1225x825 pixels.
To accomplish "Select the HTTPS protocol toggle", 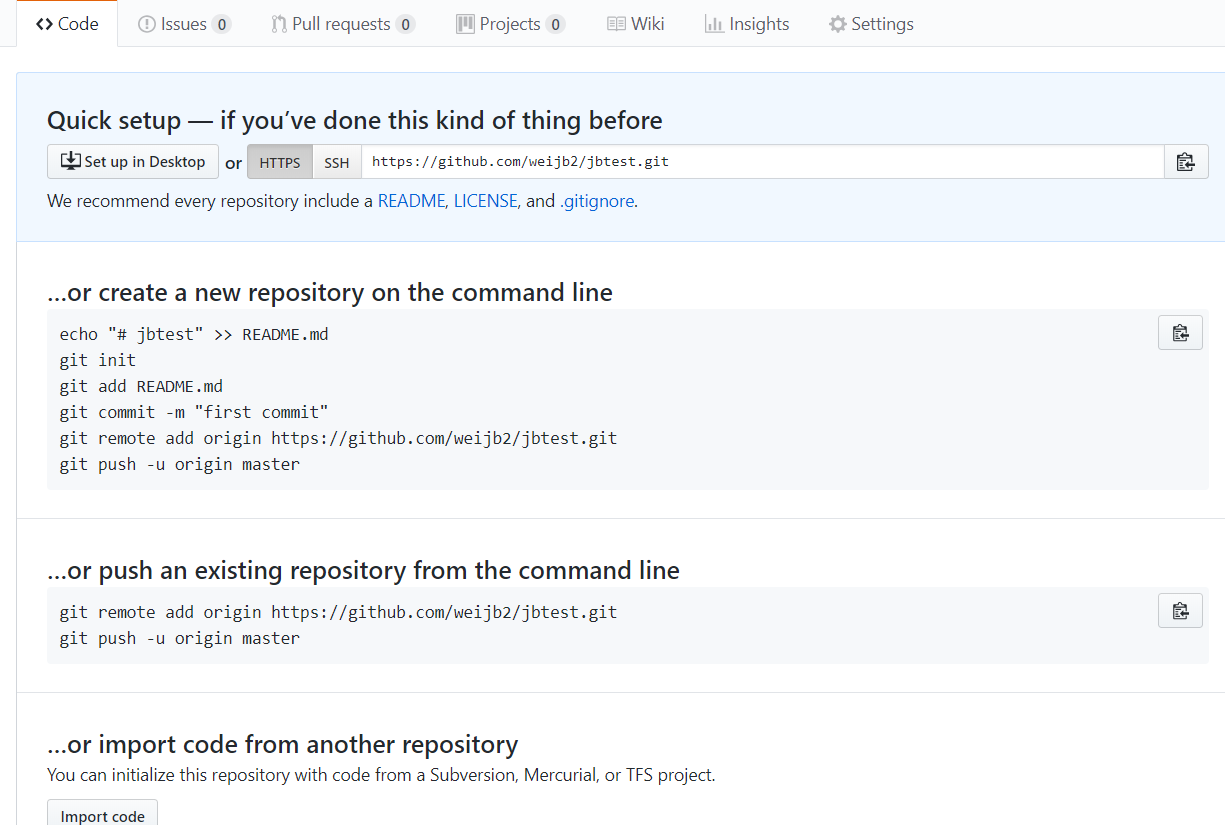I will (280, 162).
